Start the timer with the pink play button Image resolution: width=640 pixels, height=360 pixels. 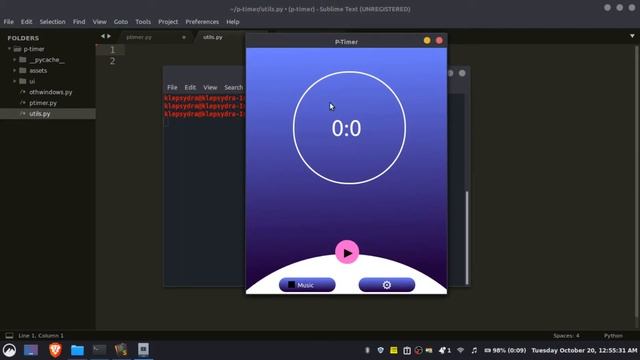[x=347, y=252]
